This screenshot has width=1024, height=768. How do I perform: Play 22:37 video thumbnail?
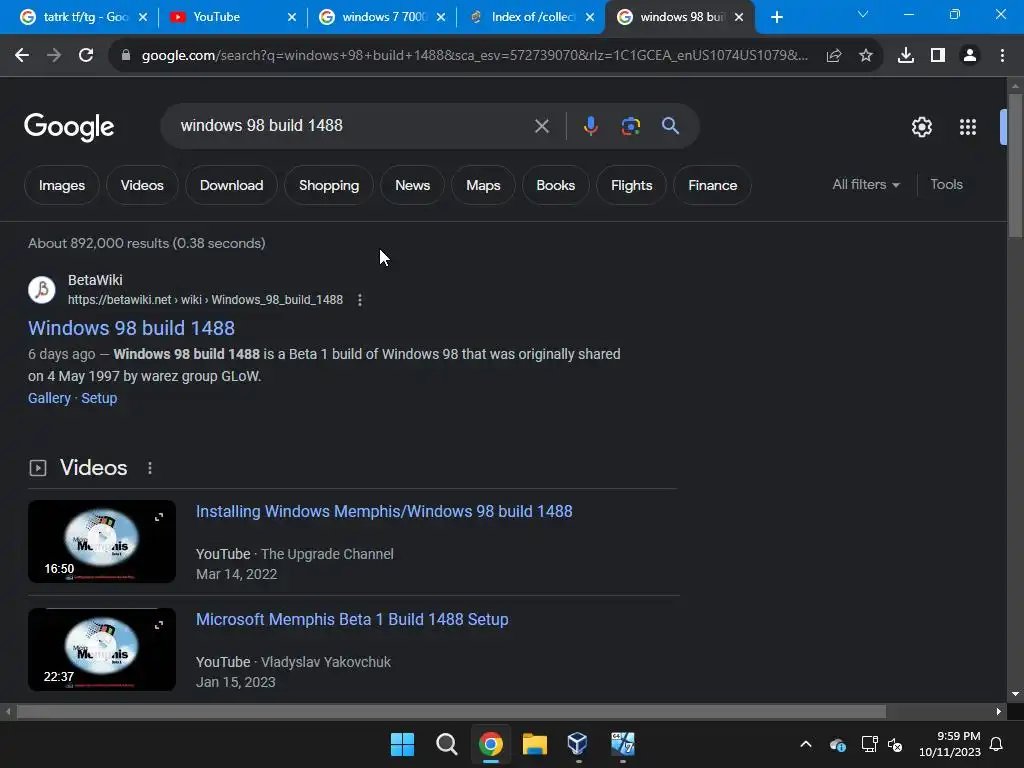(102, 649)
